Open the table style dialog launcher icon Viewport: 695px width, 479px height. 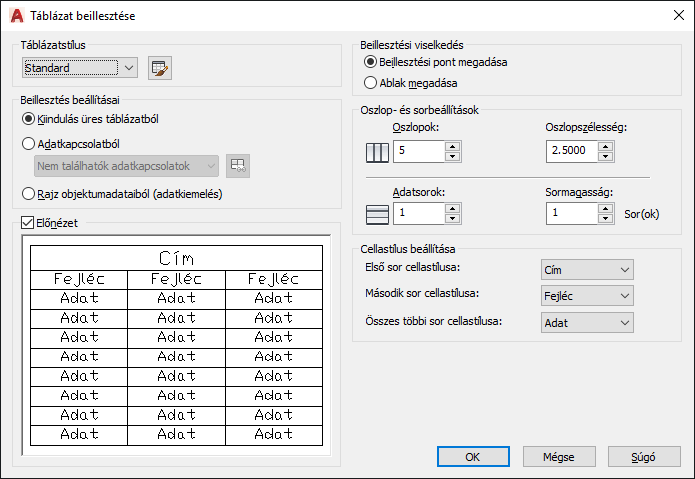(x=160, y=68)
